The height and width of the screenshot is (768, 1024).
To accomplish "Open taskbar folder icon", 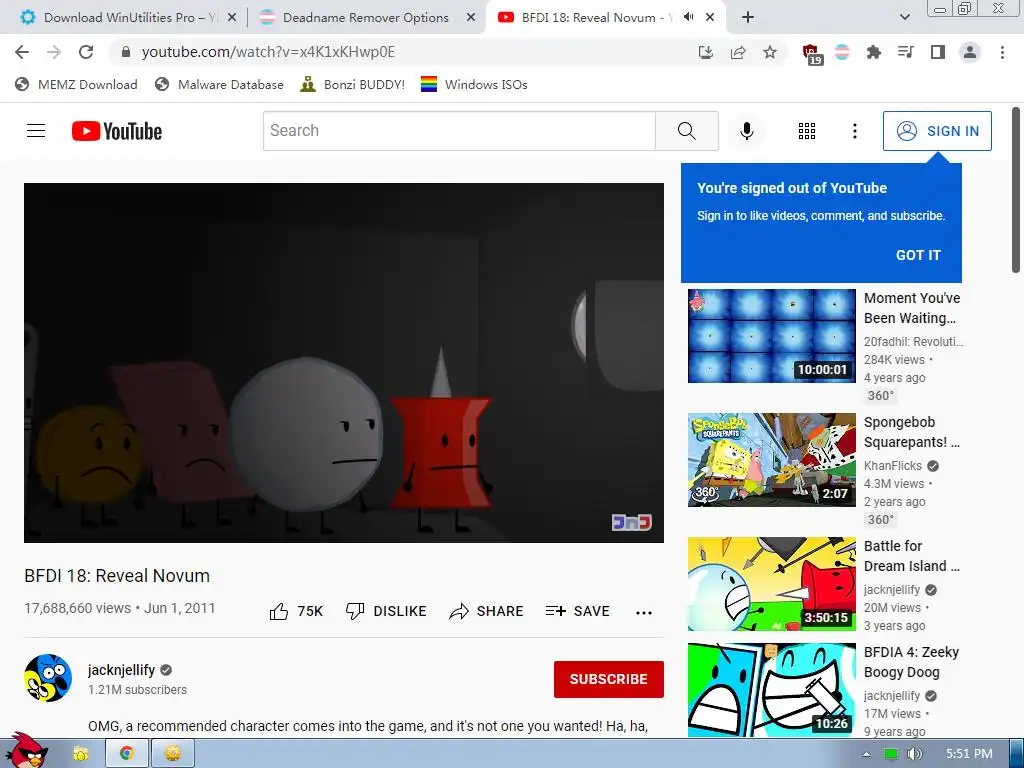I will 80,754.
